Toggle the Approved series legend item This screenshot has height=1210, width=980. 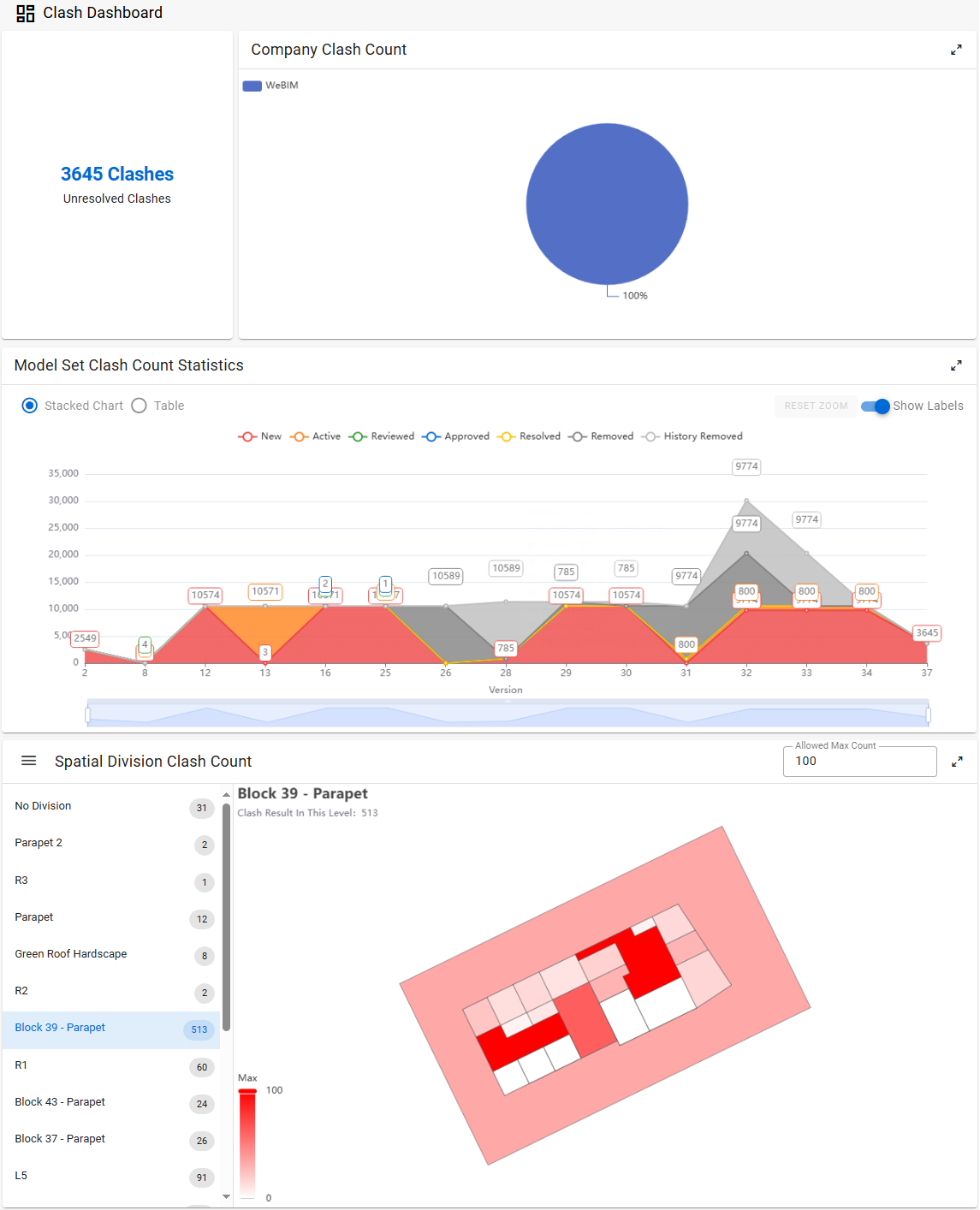pyautogui.click(x=455, y=436)
